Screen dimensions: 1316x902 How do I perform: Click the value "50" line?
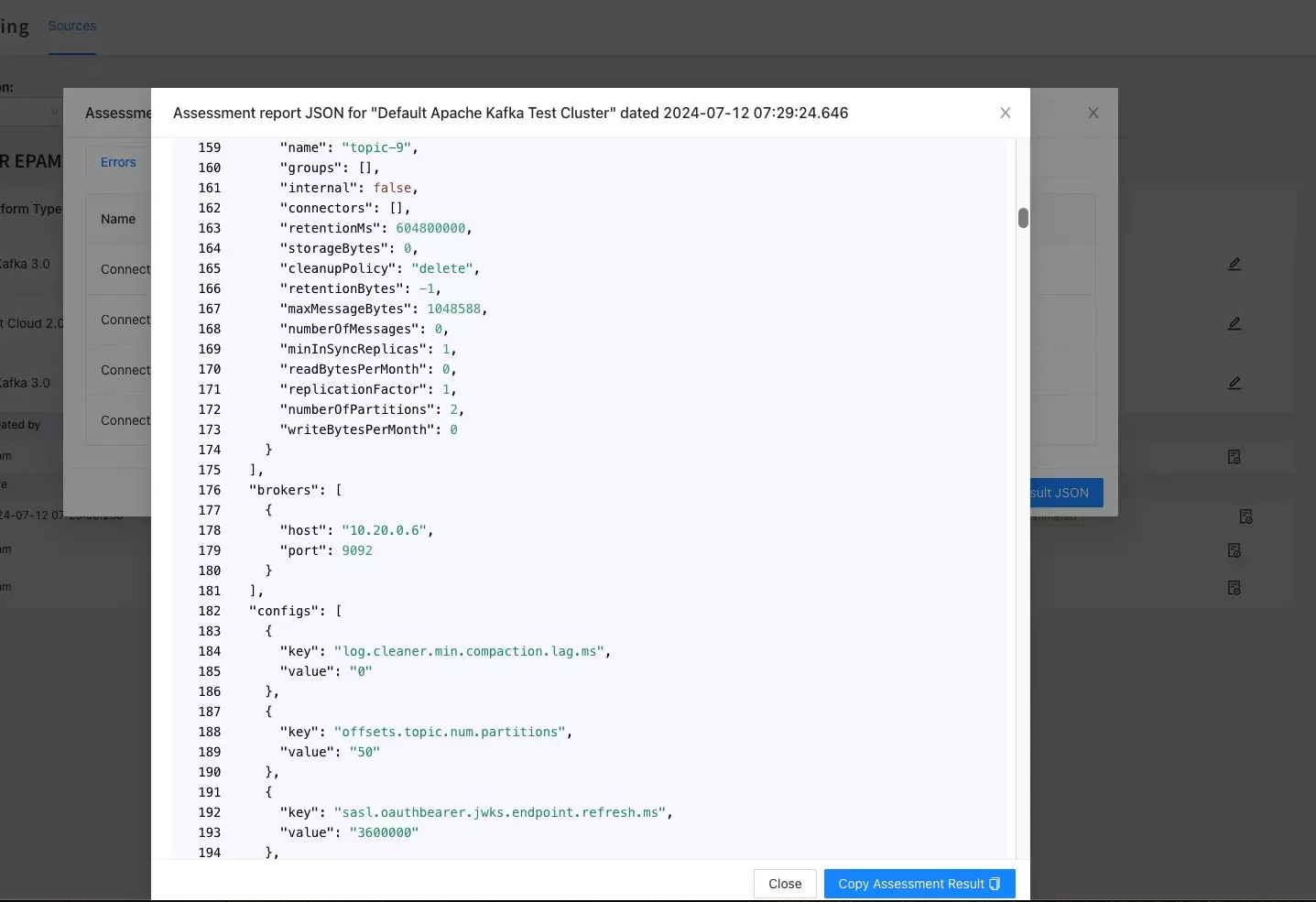330,752
